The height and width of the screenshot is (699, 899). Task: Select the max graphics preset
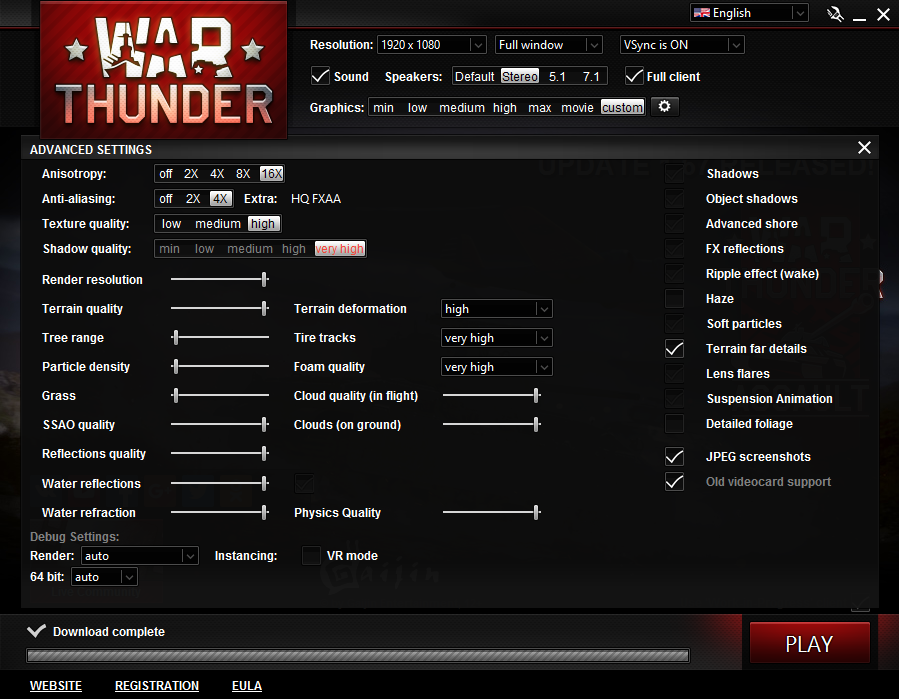540,107
